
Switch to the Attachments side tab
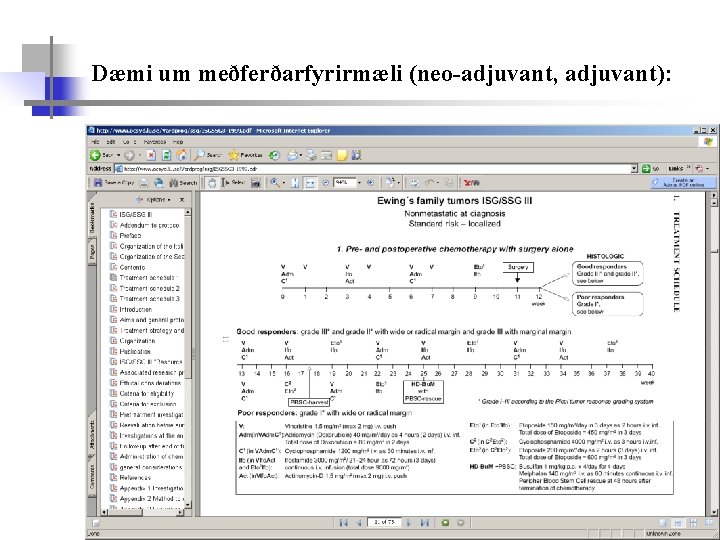click(x=91, y=434)
